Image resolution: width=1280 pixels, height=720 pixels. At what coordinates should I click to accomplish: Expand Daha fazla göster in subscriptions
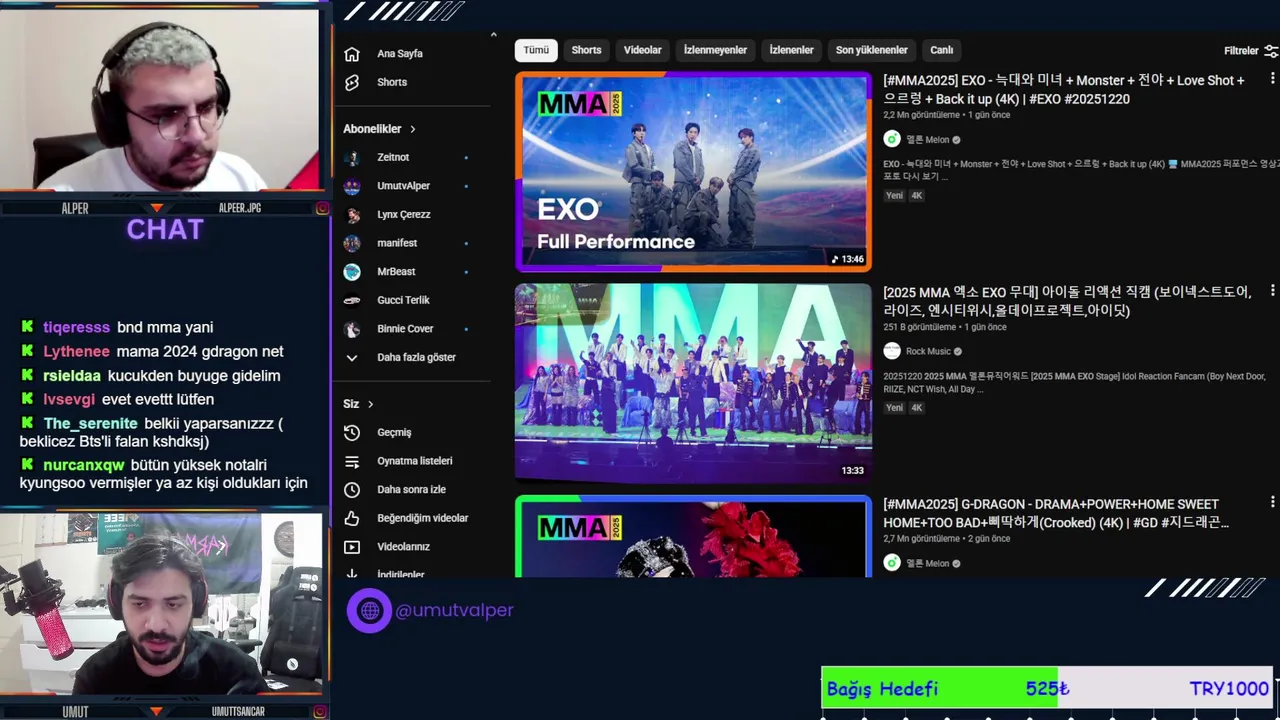(x=404, y=357)
